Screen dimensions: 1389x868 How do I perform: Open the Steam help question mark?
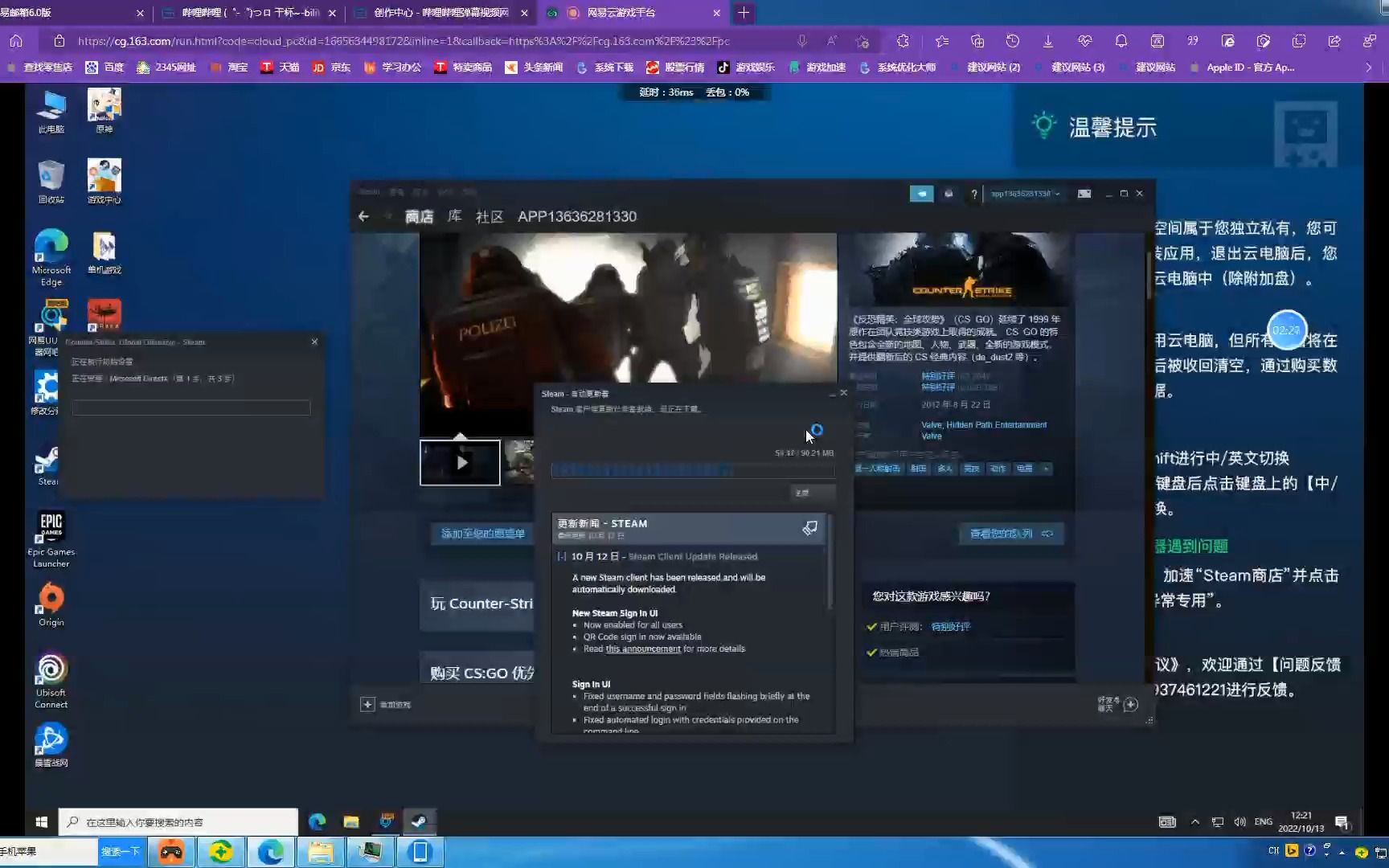pos(973,194)
